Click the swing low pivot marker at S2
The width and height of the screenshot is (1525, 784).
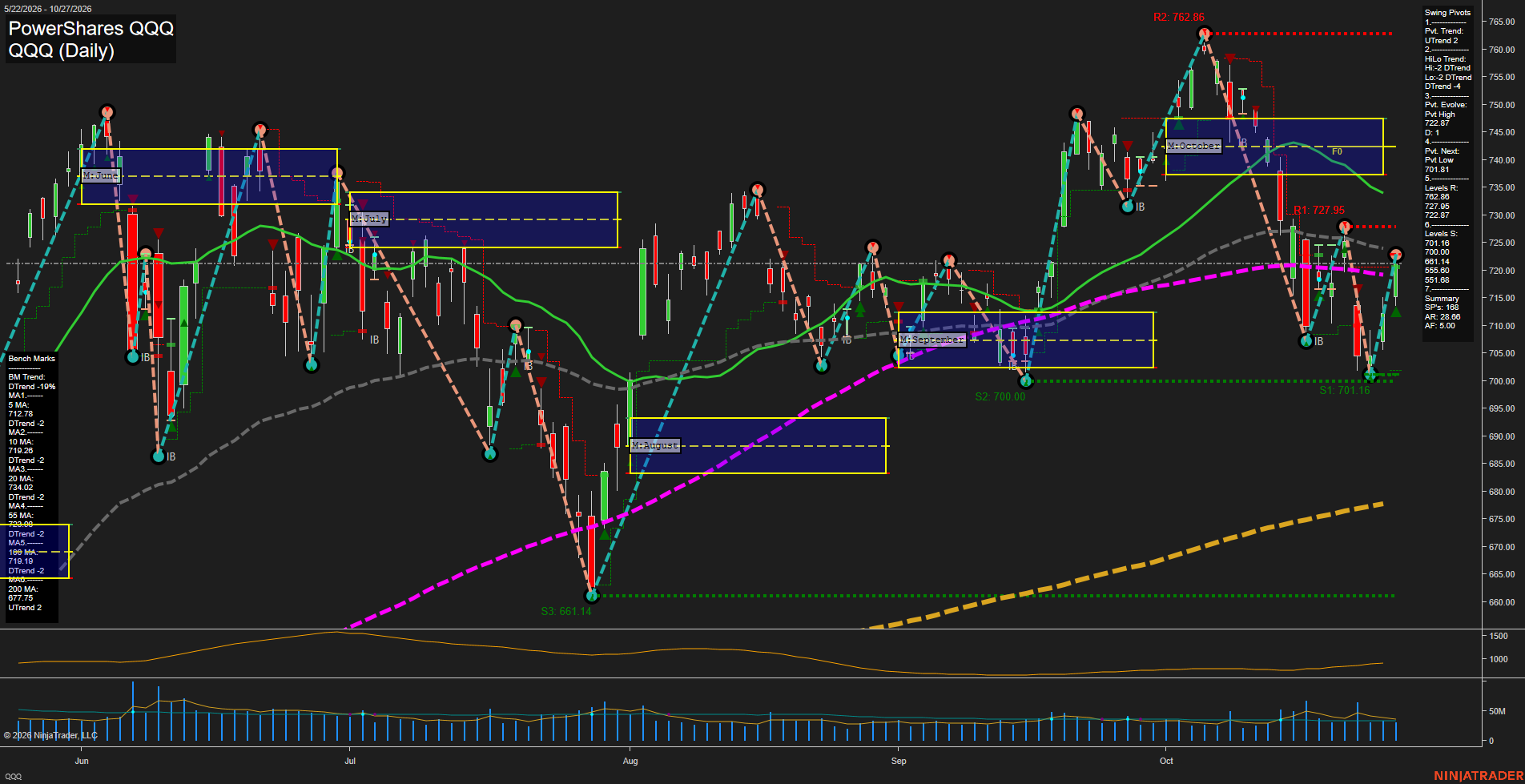[1026, 381]
